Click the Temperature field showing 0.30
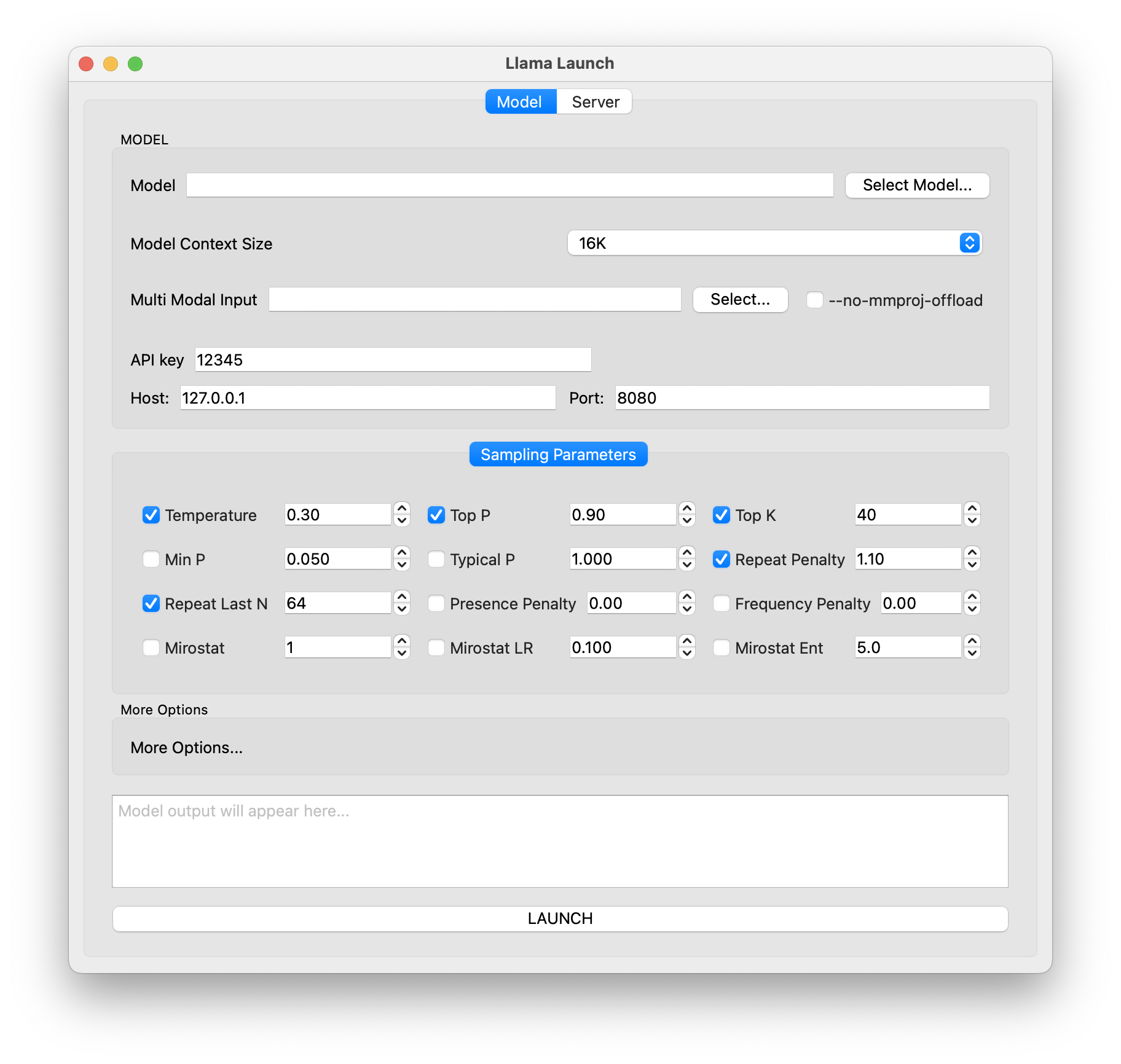 tap(338, 514)
